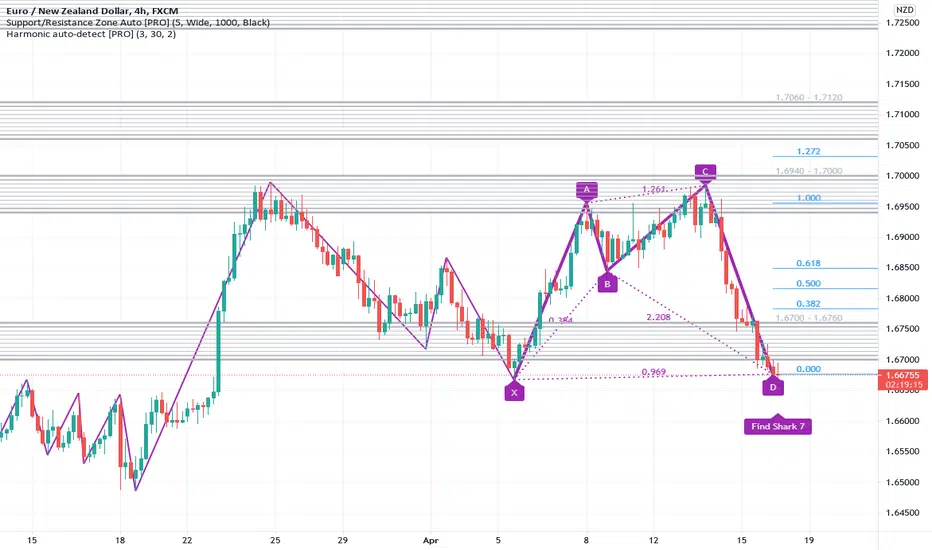Click the 1.6940 - 1.7000 zone label

coord(809,171)
